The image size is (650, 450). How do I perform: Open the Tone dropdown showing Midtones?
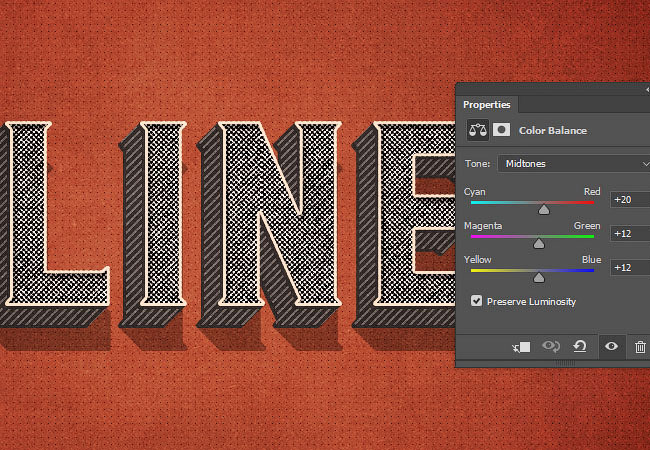[575, 164]
